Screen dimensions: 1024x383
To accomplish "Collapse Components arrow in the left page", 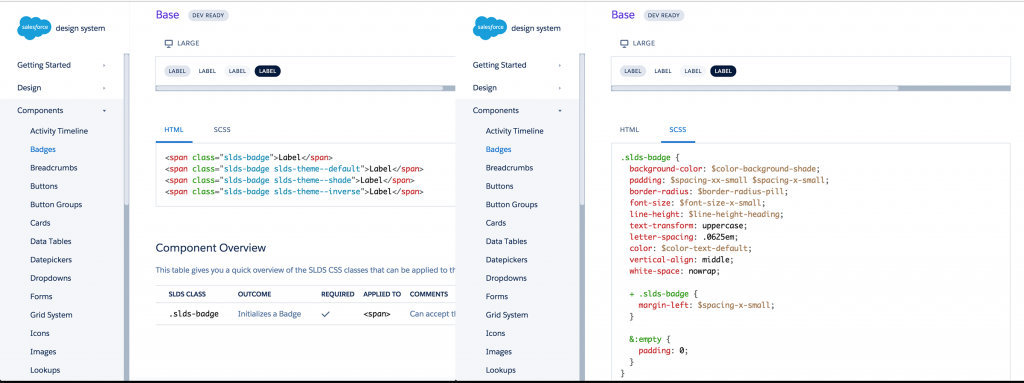I will click(104, 110).
